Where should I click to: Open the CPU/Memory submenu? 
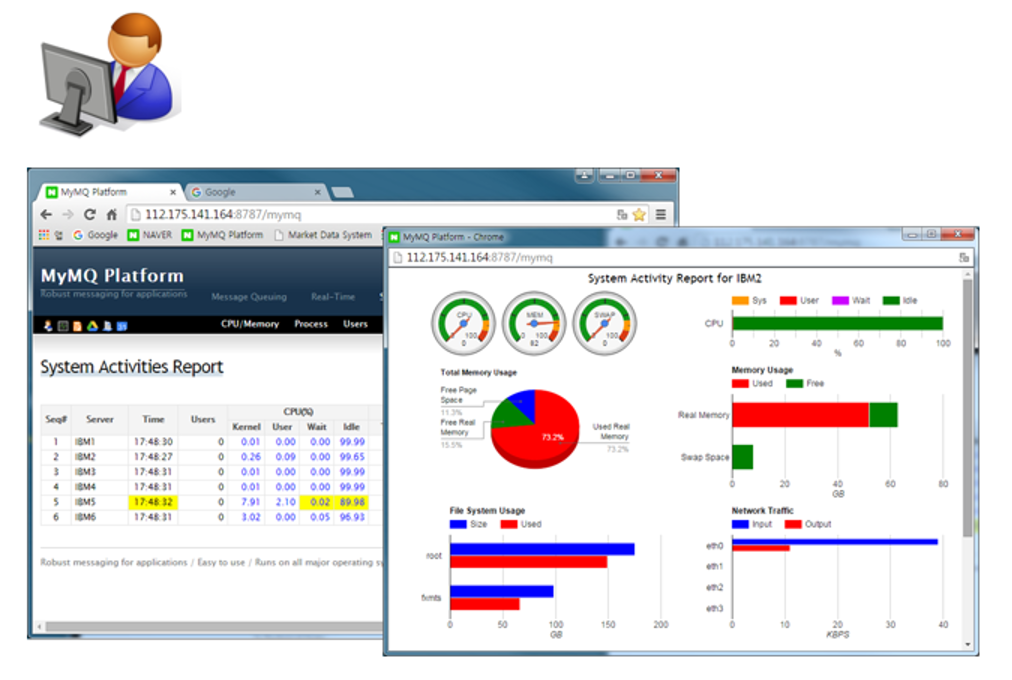[250, 324]
